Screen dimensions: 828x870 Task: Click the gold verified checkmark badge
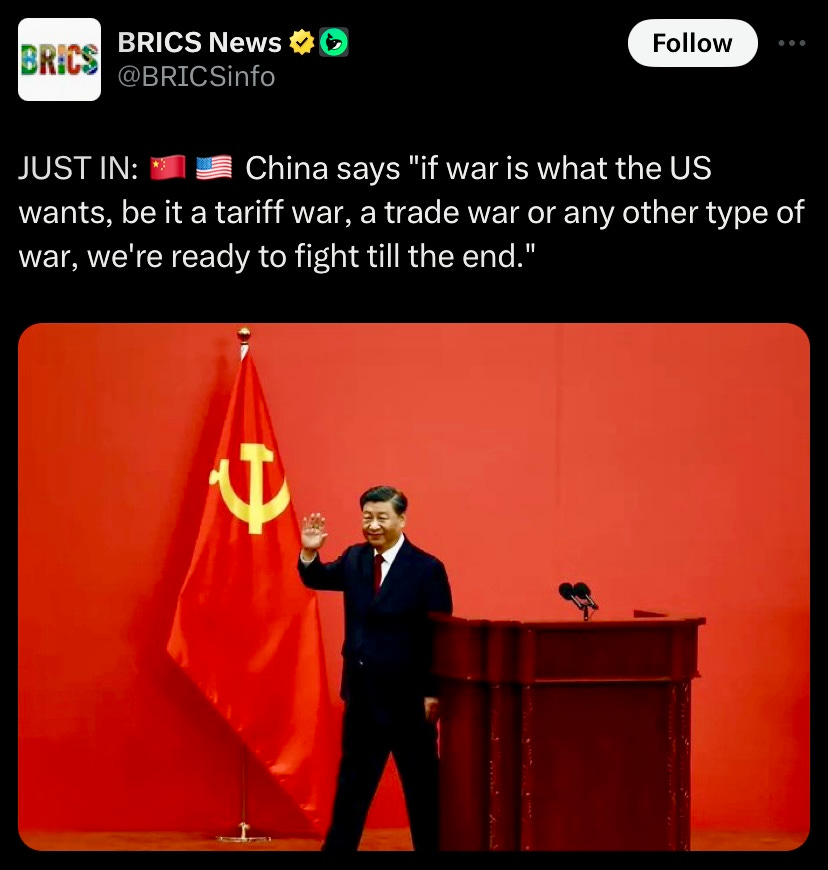(302, 42)
